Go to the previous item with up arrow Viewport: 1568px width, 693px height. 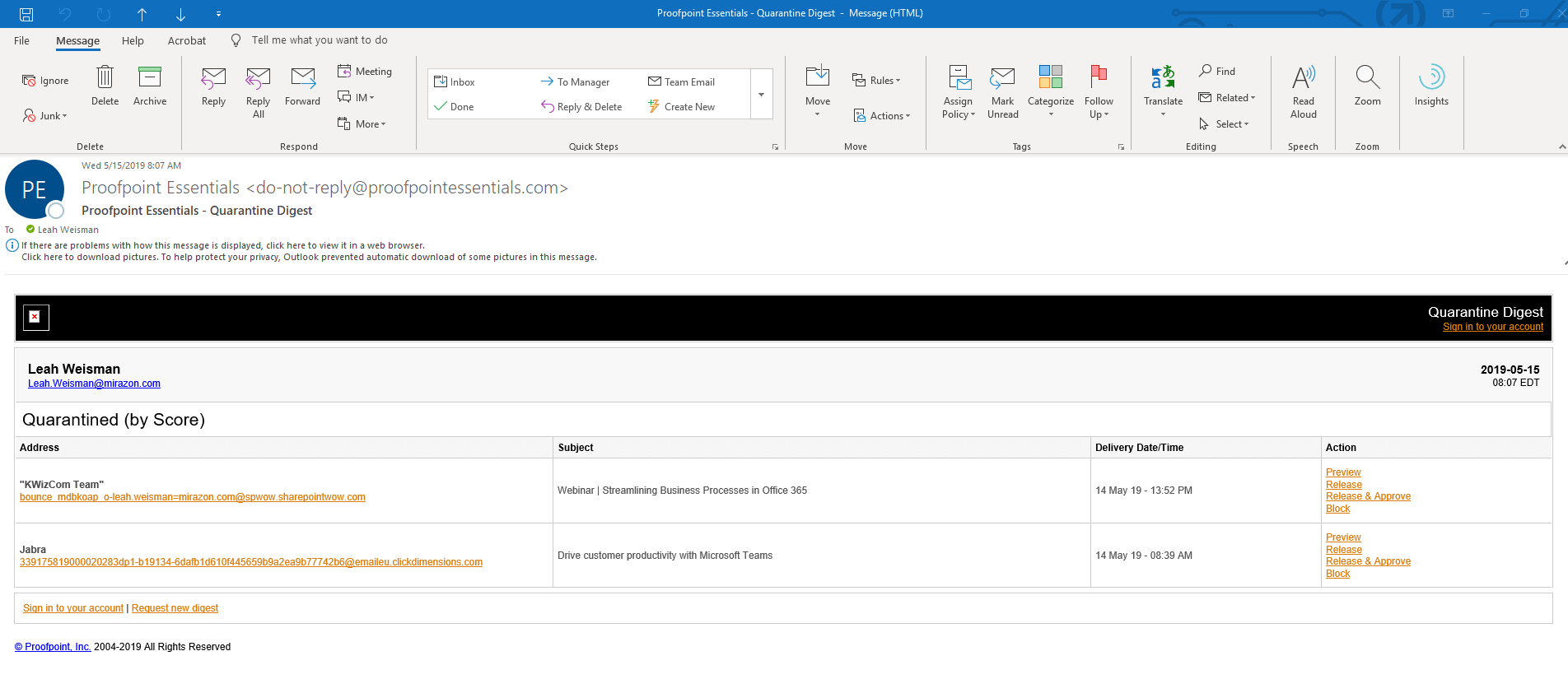142,14
